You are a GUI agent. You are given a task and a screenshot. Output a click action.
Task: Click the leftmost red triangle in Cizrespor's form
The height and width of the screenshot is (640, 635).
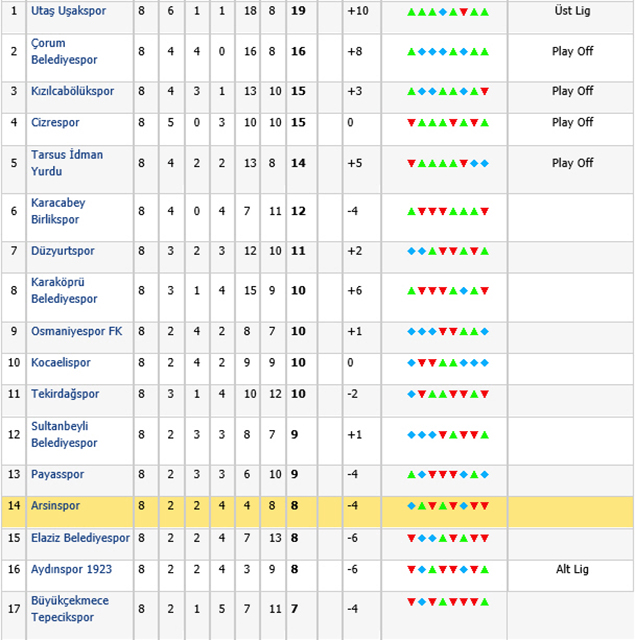click(x=411, y=122)
